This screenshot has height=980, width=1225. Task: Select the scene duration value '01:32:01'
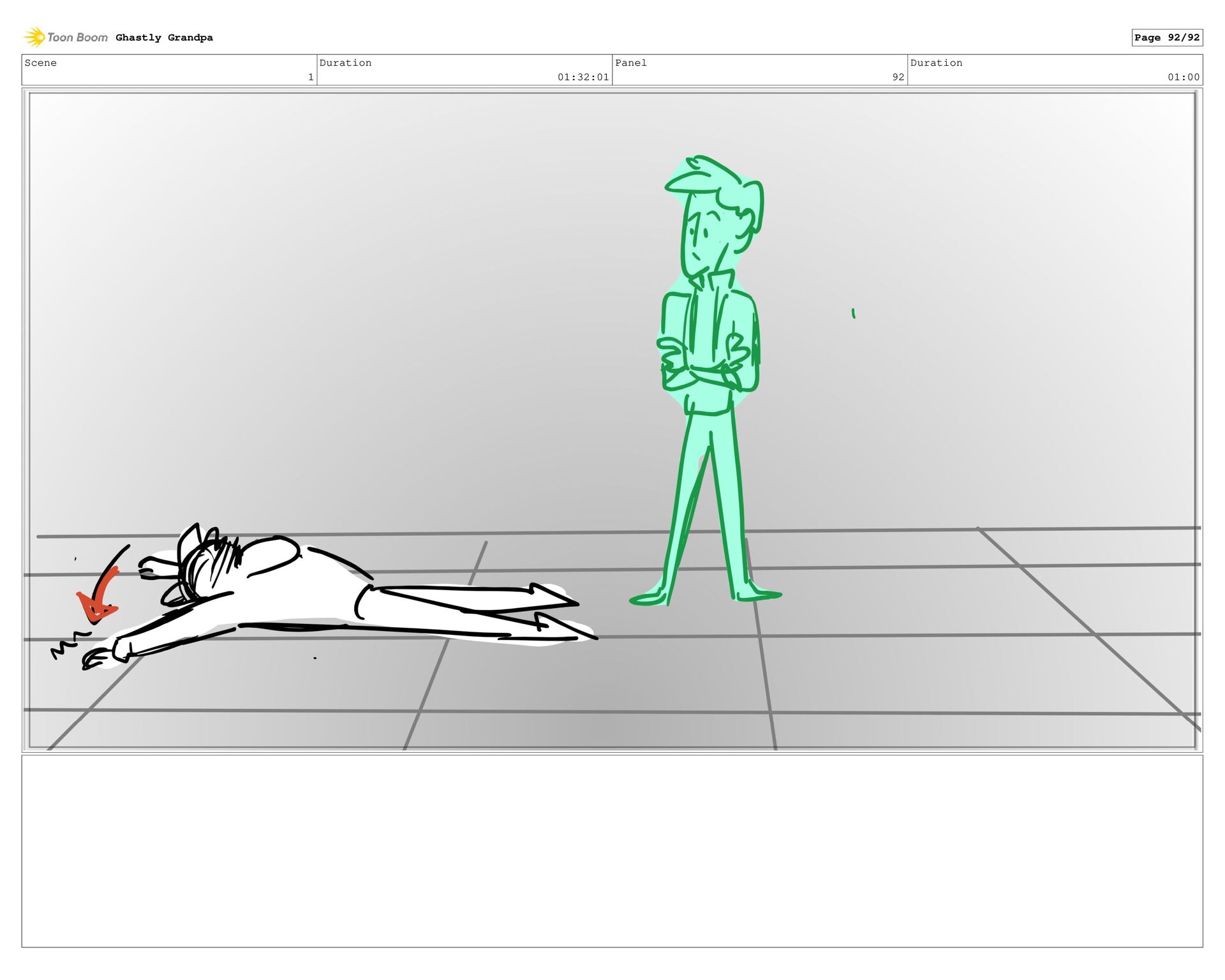[583, 77]
